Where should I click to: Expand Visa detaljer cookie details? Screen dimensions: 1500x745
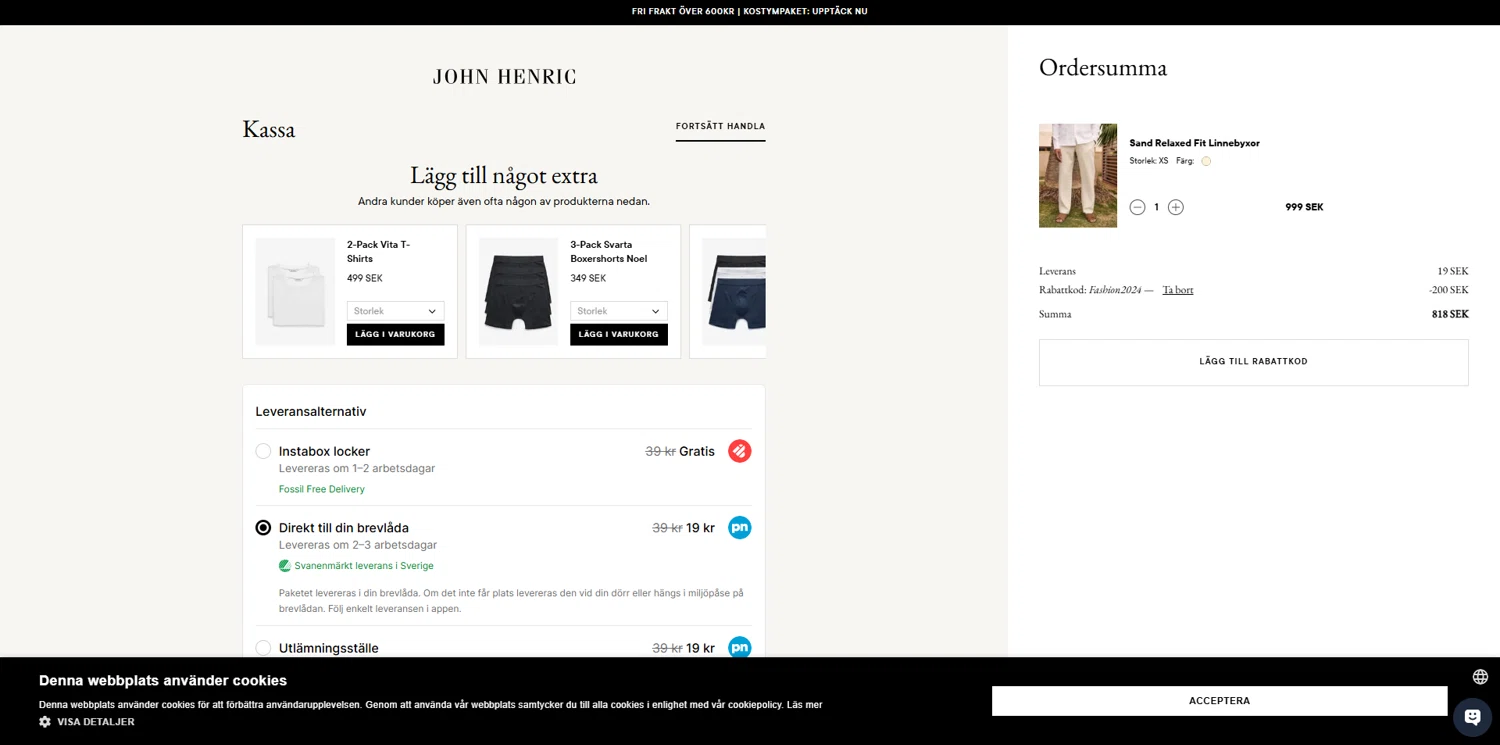pyautogui.click(x=95, y=722)
